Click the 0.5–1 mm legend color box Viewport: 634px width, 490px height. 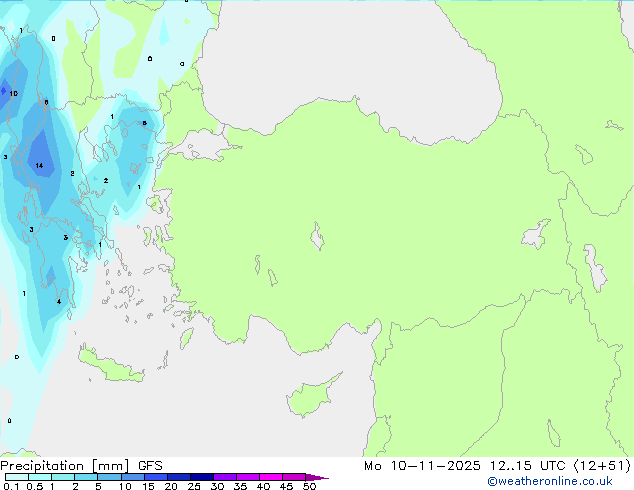point(40,477)
